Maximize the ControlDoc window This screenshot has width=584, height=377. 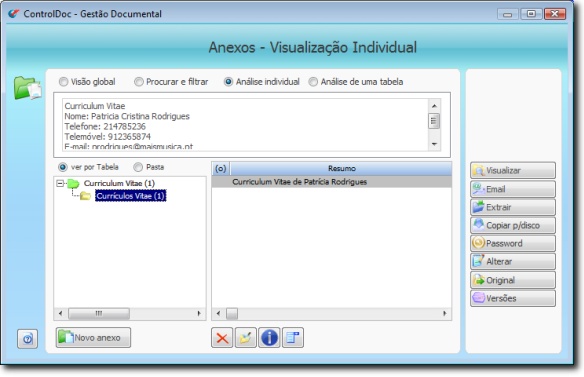pos(531,14)
